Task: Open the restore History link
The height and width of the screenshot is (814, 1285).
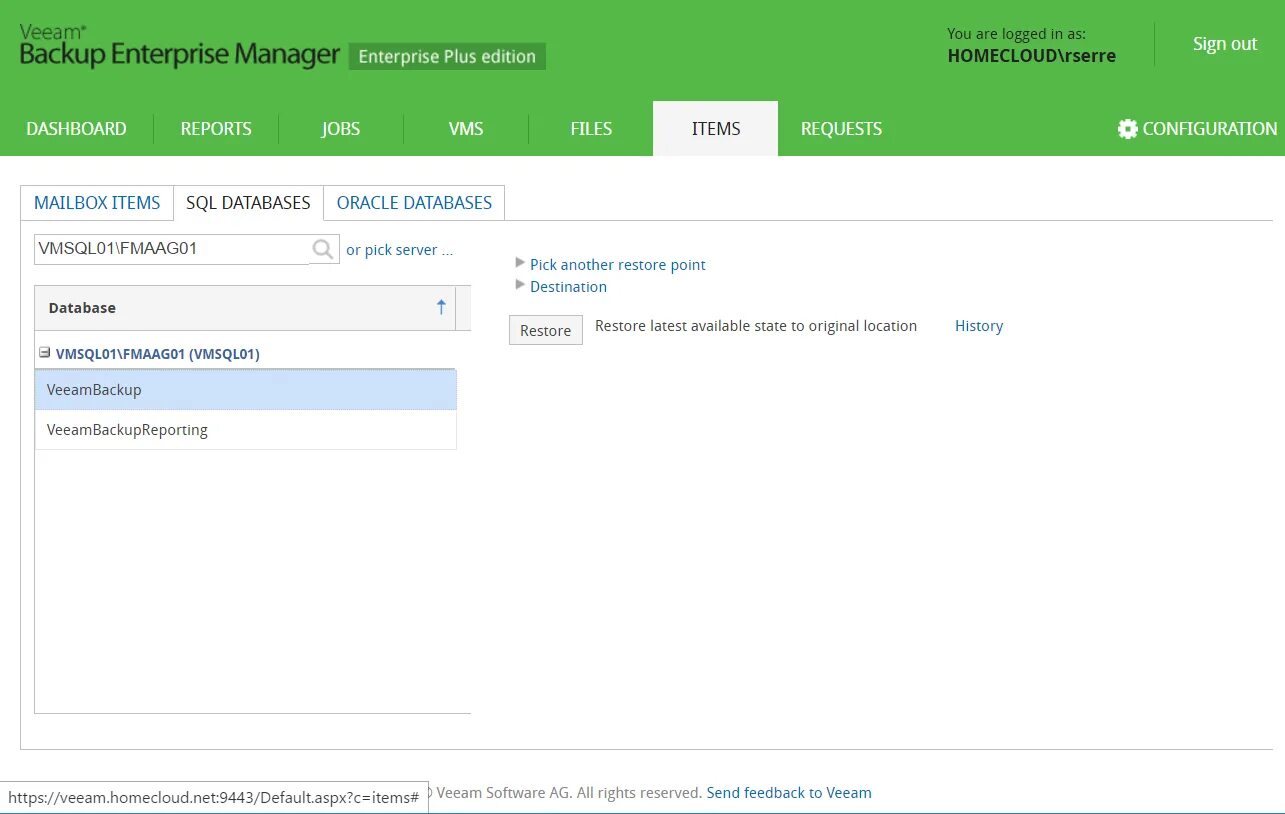Action: pyautogui.click(x=979, y=326)
